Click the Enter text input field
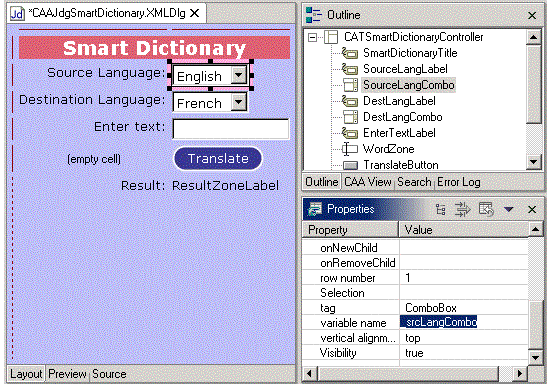 [231, 129]
